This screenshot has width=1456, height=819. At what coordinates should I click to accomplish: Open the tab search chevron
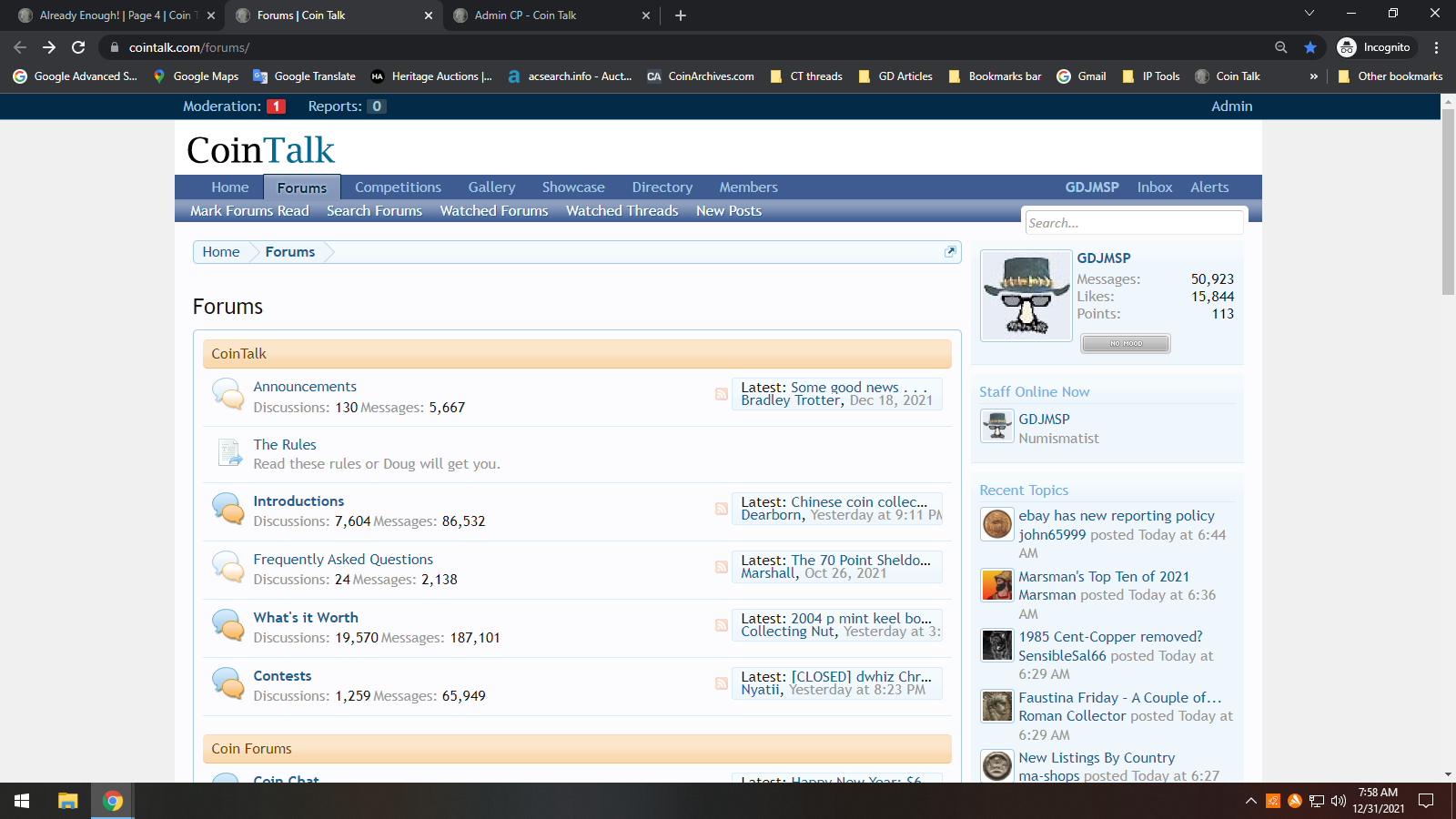[1309, 13]
